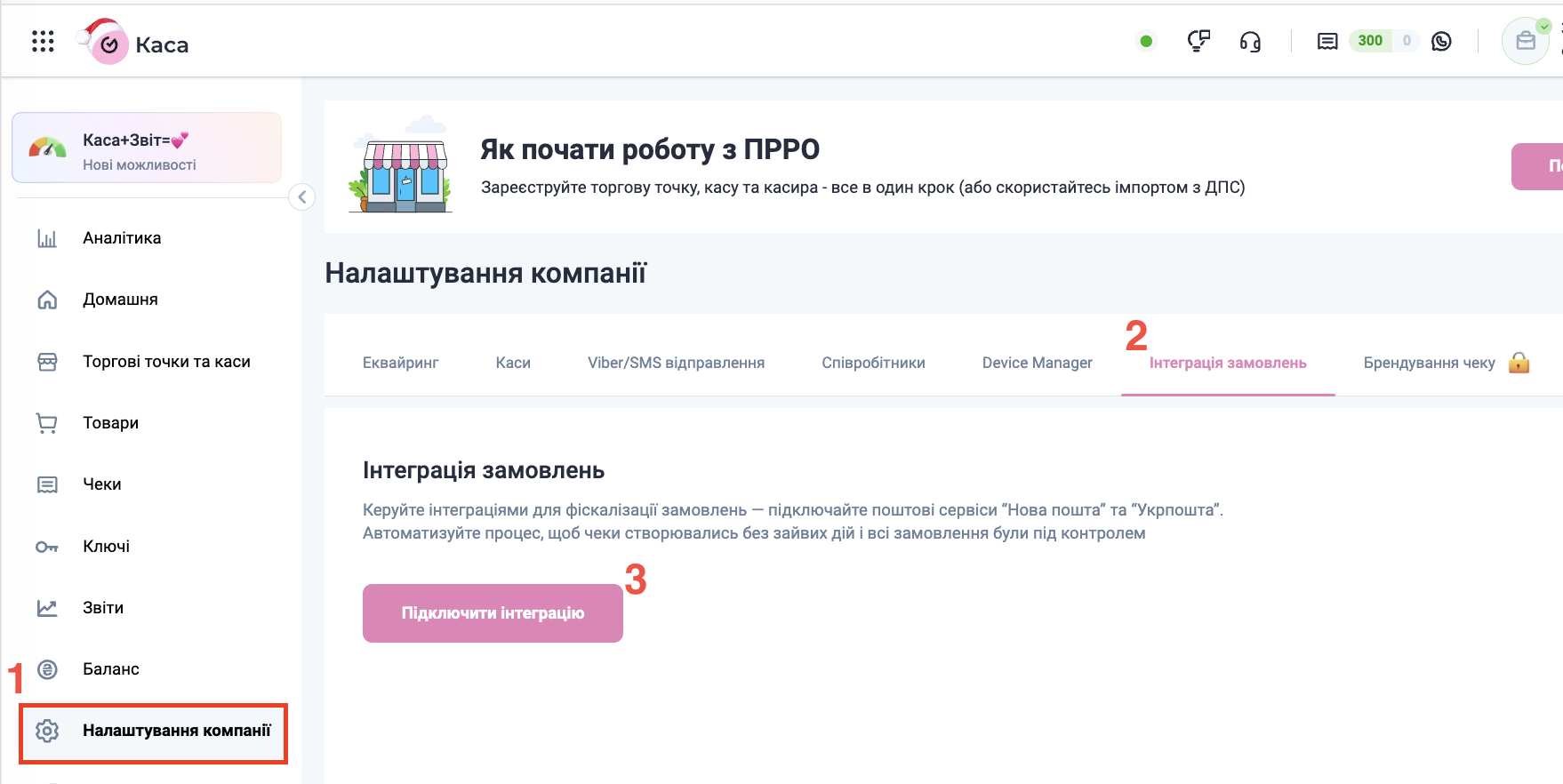Viewport: 1563px width, 784px height.
Task: Open the messages icon near 300
Action: point(1327,42)
